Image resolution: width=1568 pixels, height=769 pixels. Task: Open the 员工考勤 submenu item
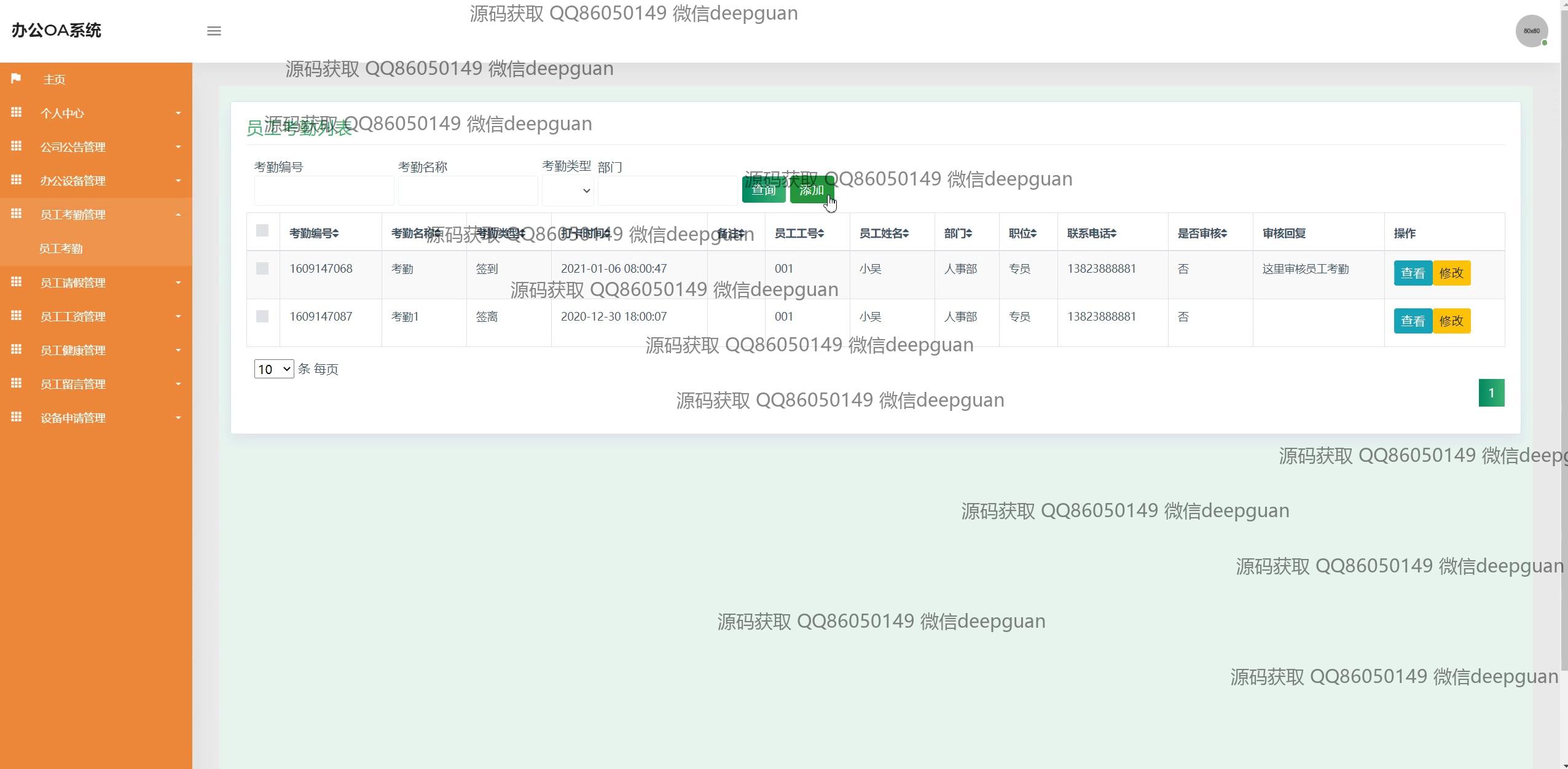click(61, 249)
